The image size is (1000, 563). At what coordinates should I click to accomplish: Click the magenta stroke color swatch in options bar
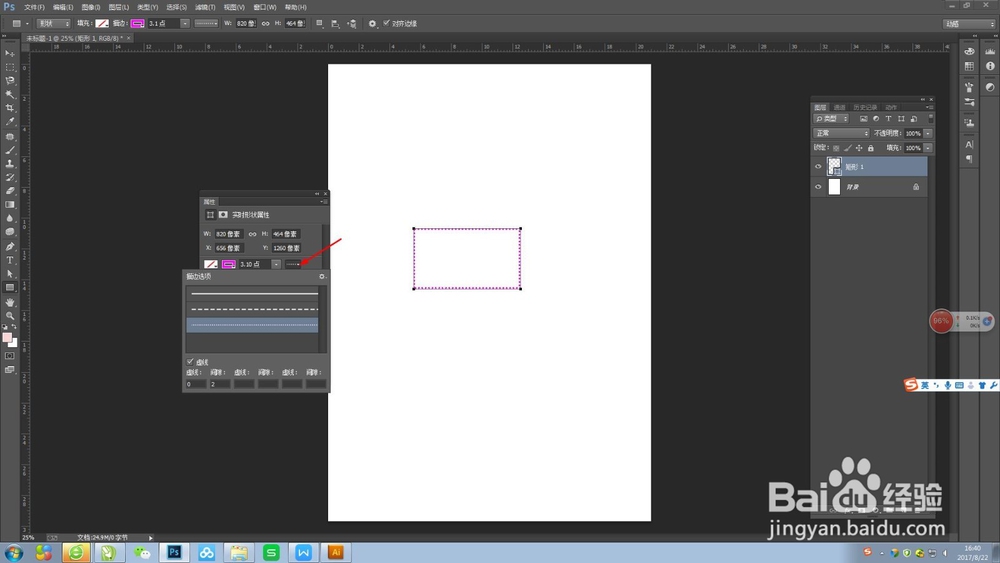click(x=137, y=24)
